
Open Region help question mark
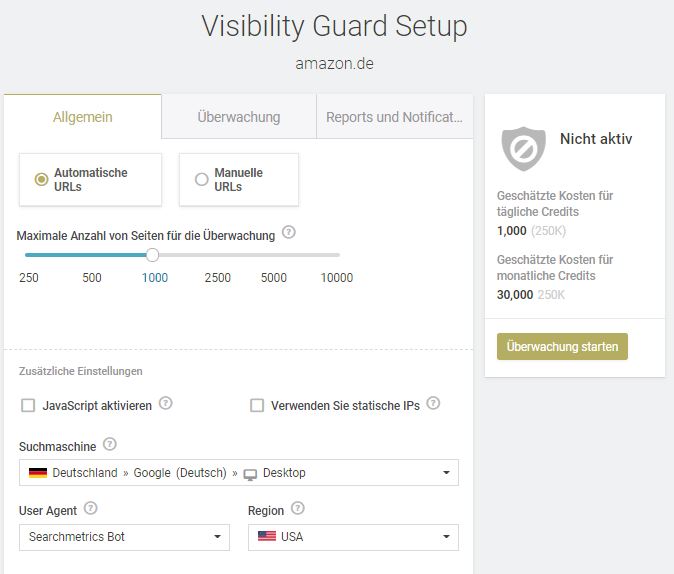(297, 508)
